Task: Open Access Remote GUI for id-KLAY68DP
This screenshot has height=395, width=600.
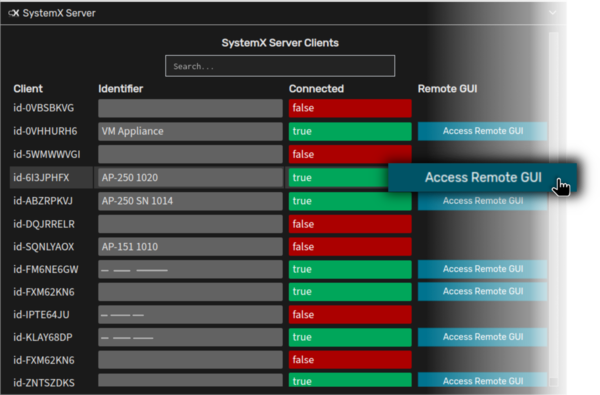Action: coord(483,337)
